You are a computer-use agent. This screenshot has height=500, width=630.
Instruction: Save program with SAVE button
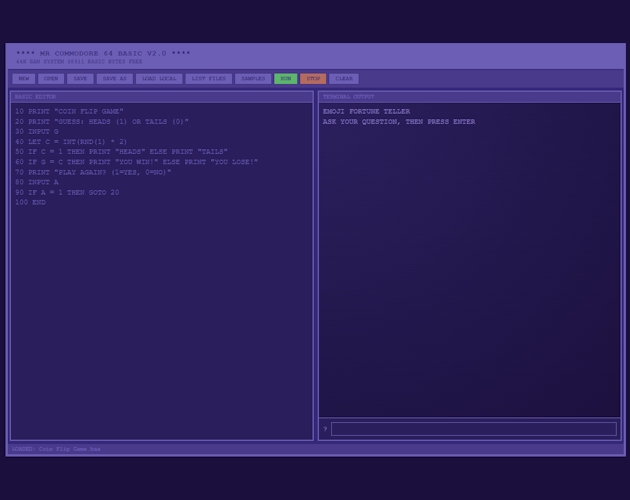(80, 78)
